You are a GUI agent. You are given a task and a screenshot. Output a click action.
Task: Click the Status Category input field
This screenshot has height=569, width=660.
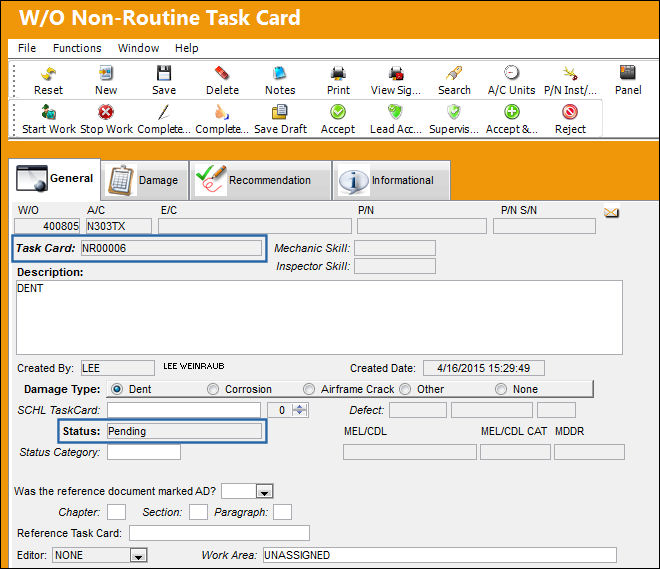click(x=144, y=452)
